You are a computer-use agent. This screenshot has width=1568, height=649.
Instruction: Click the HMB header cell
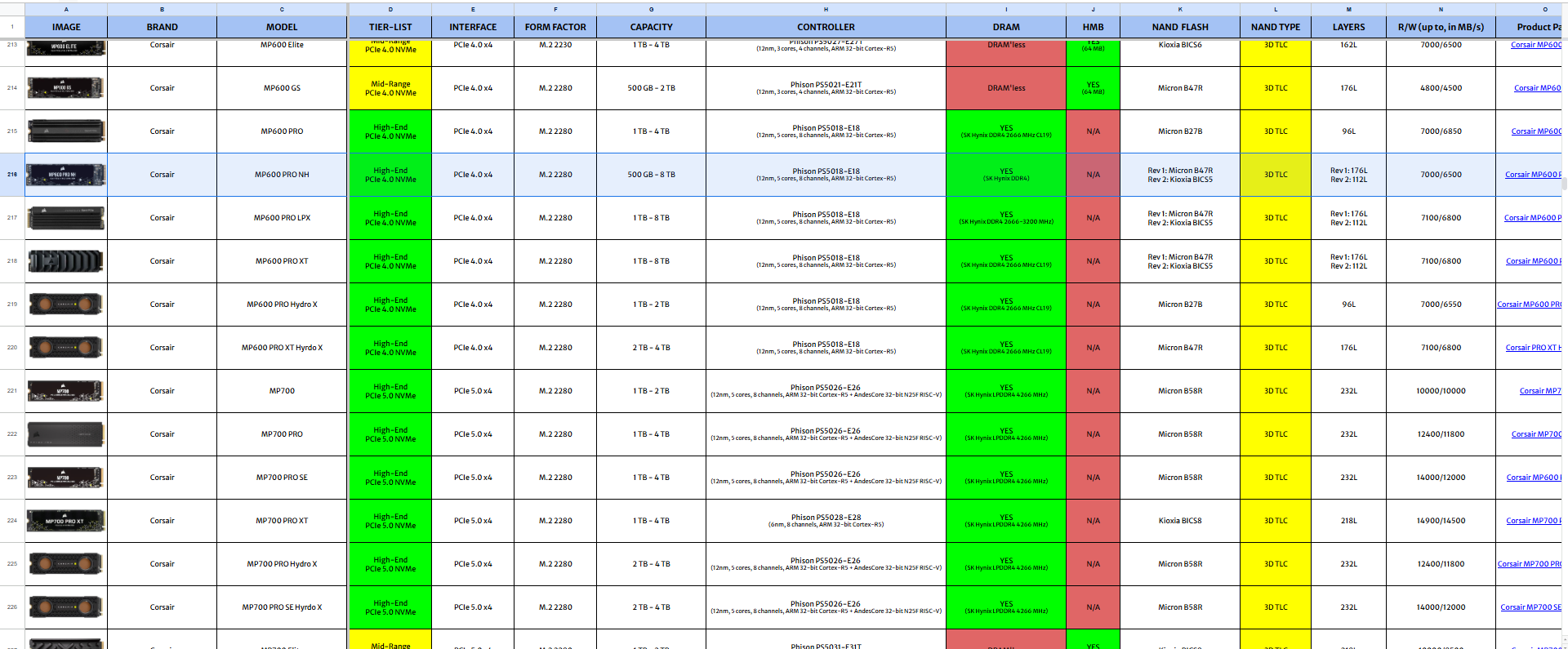pyautogui.click(x=1093, y=27)
